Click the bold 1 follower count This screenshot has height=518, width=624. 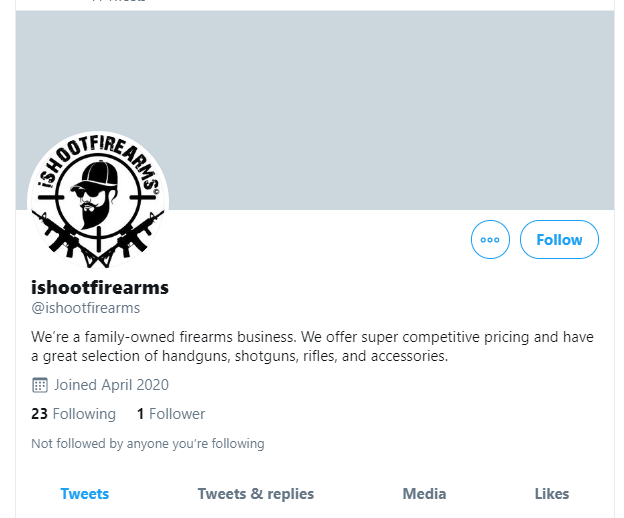point(140,414)
